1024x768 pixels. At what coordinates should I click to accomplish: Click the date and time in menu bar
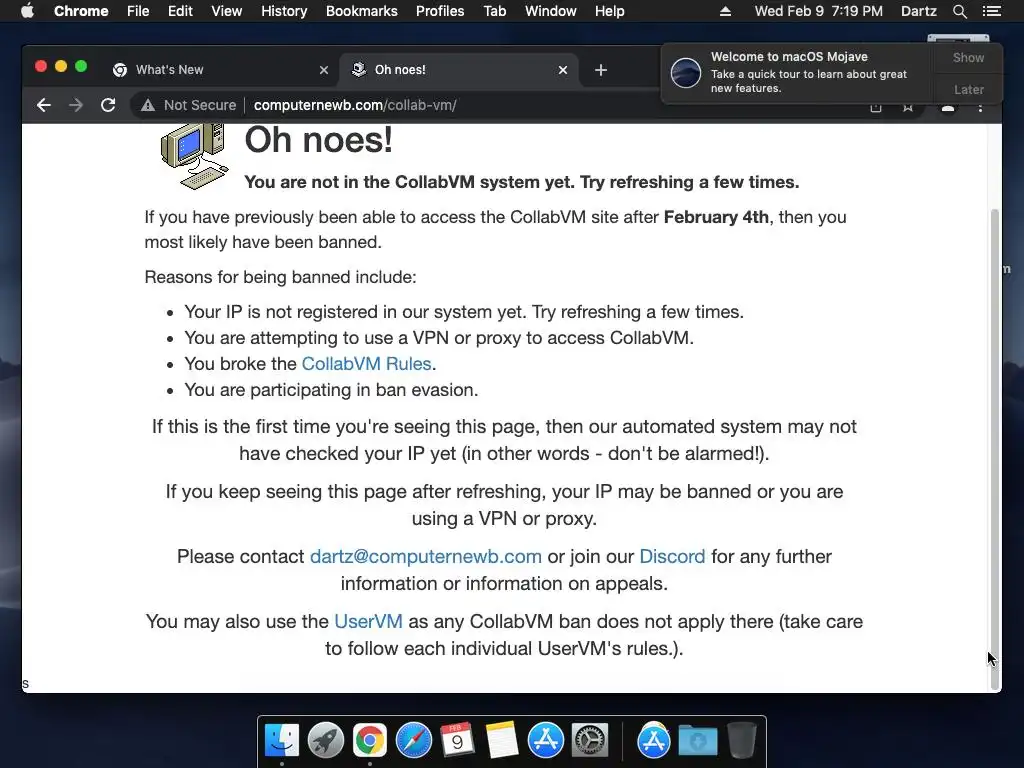(818, 11)
